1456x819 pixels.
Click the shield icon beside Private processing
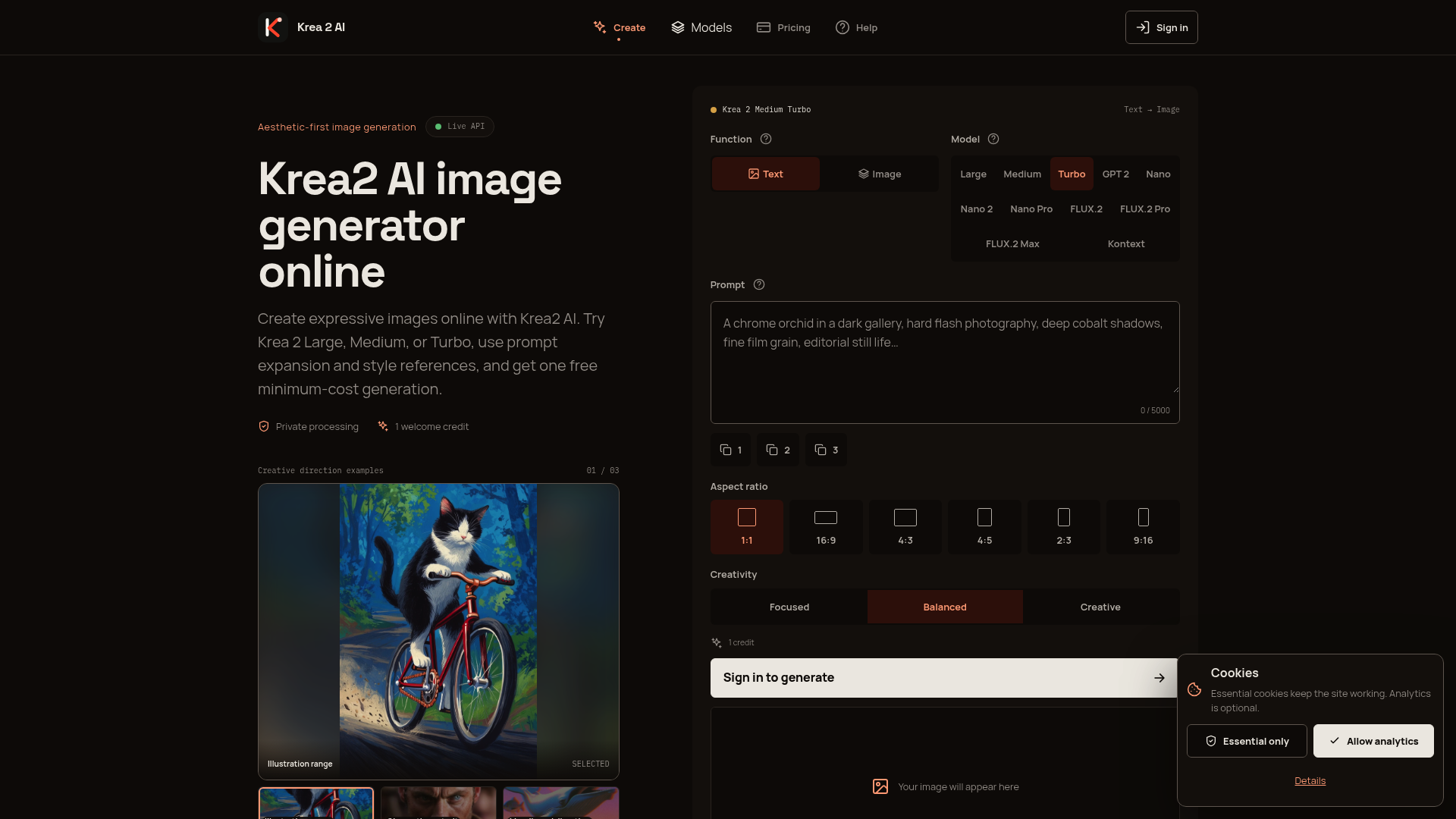pos(264,426)
